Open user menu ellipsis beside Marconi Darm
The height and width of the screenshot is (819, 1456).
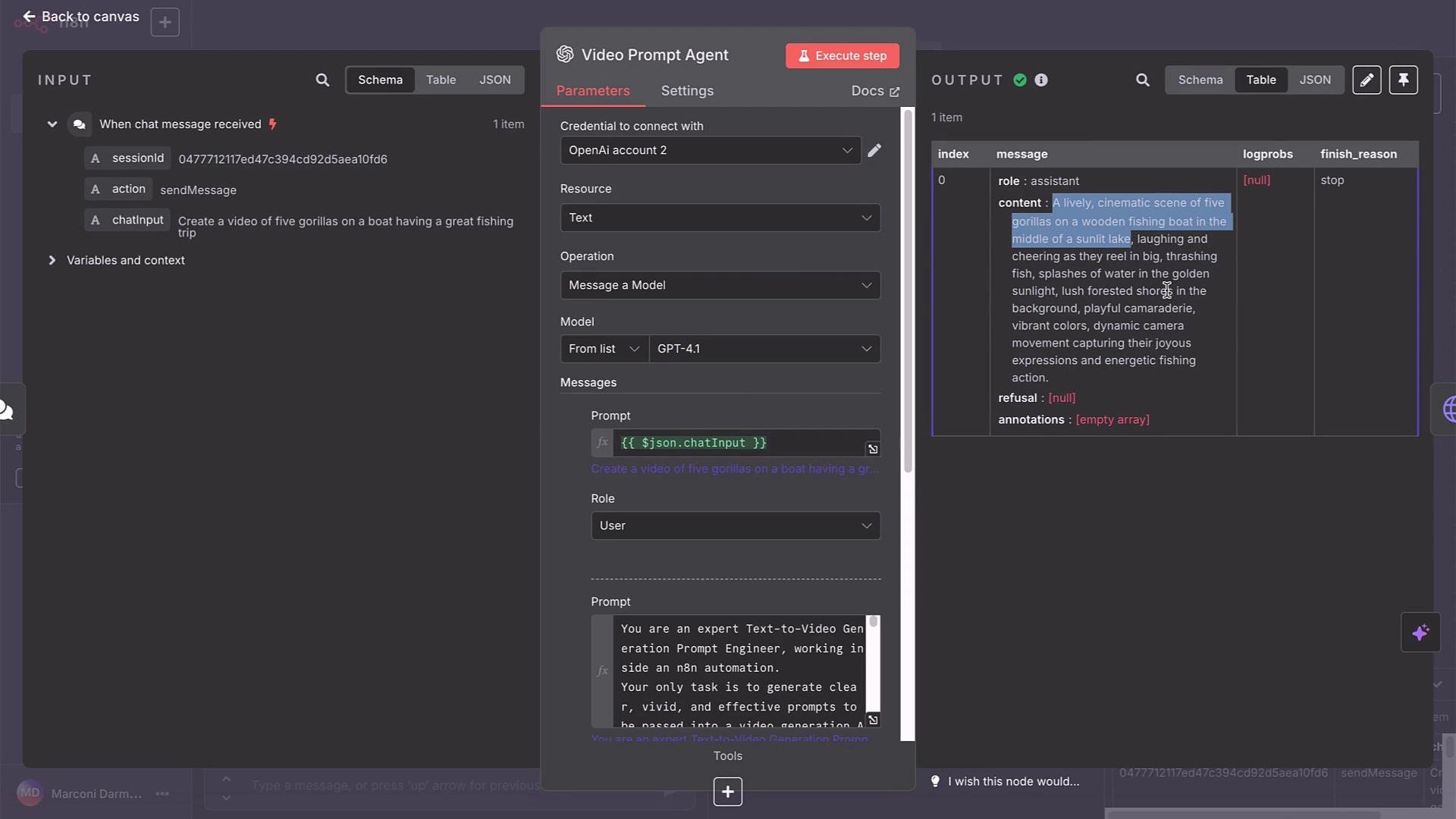tap(162, 794)
